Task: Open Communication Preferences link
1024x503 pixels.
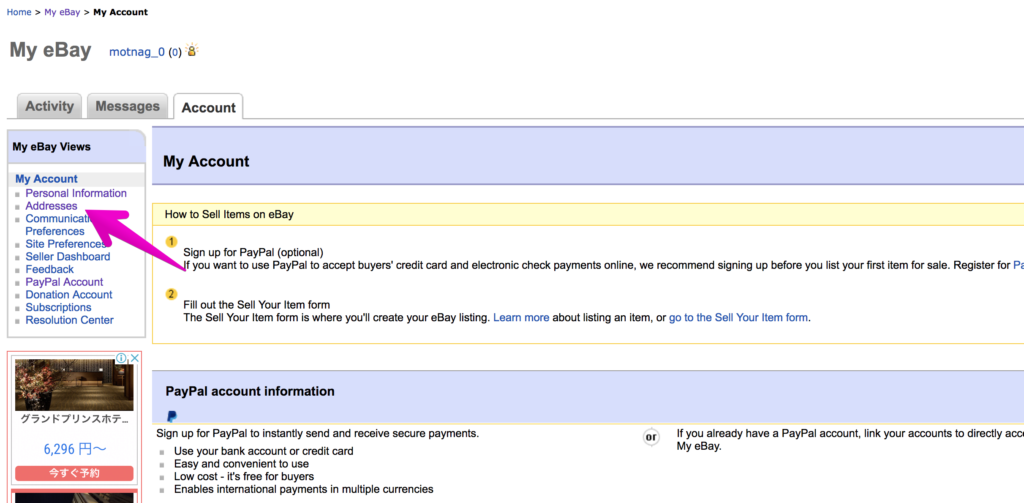Action: click(x=57, y=225)
